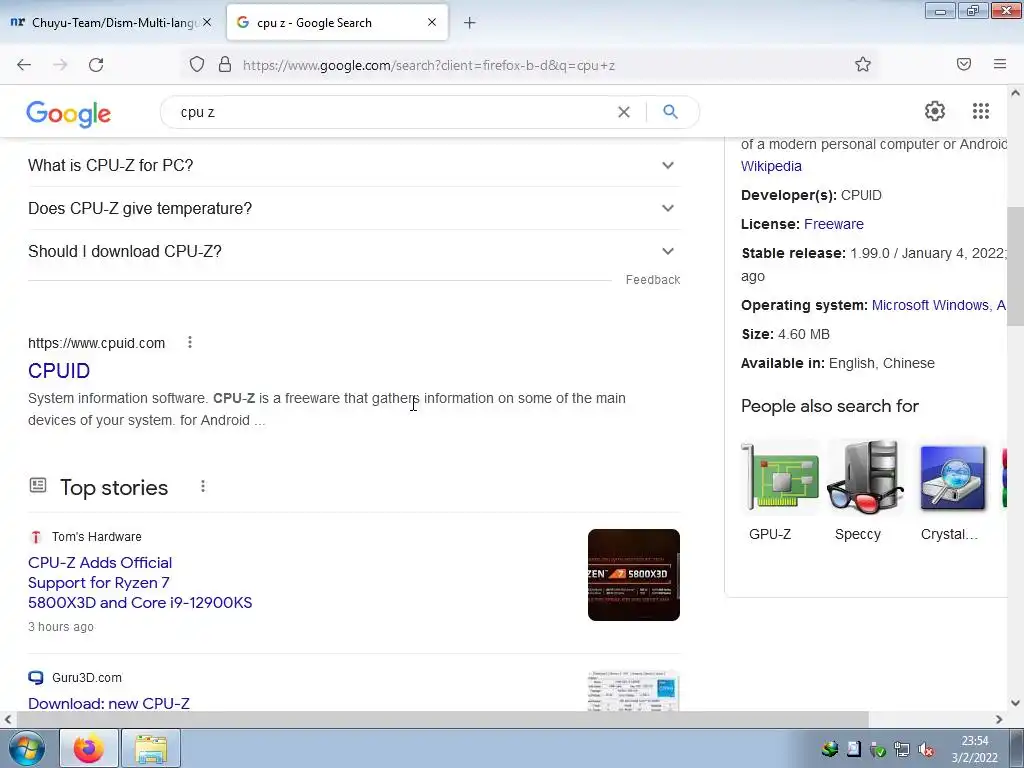Viewport: 1024px width, 768px height.
Task: Click the Google logo
Action: tap(69, 114)
